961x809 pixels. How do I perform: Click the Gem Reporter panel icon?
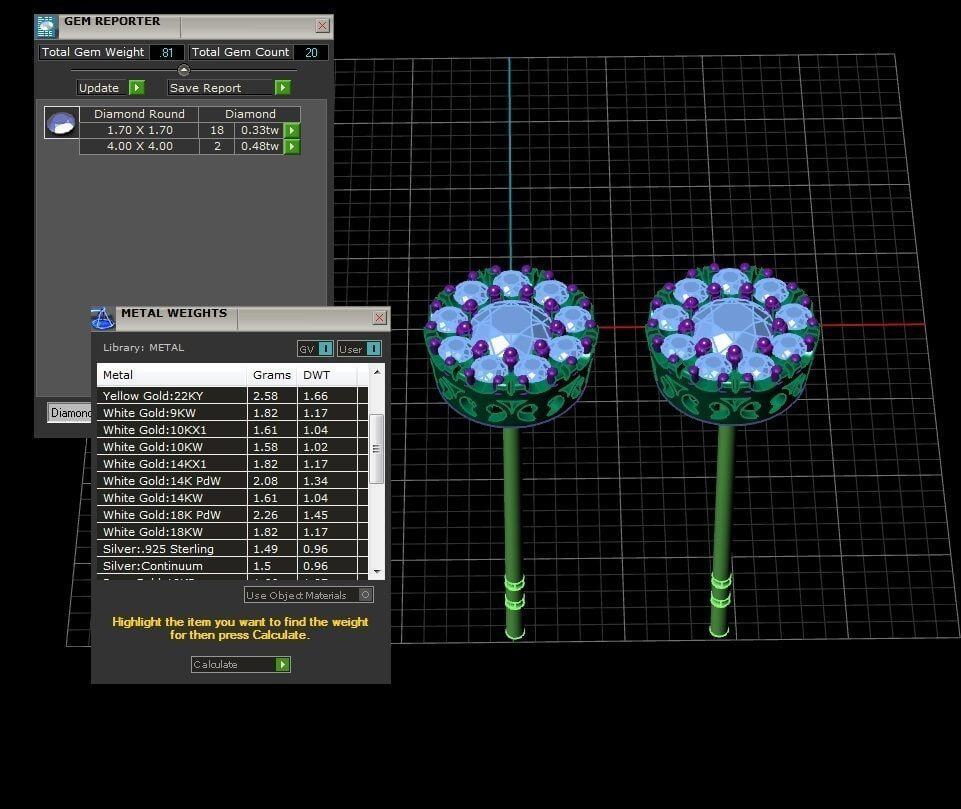[46, 26]
